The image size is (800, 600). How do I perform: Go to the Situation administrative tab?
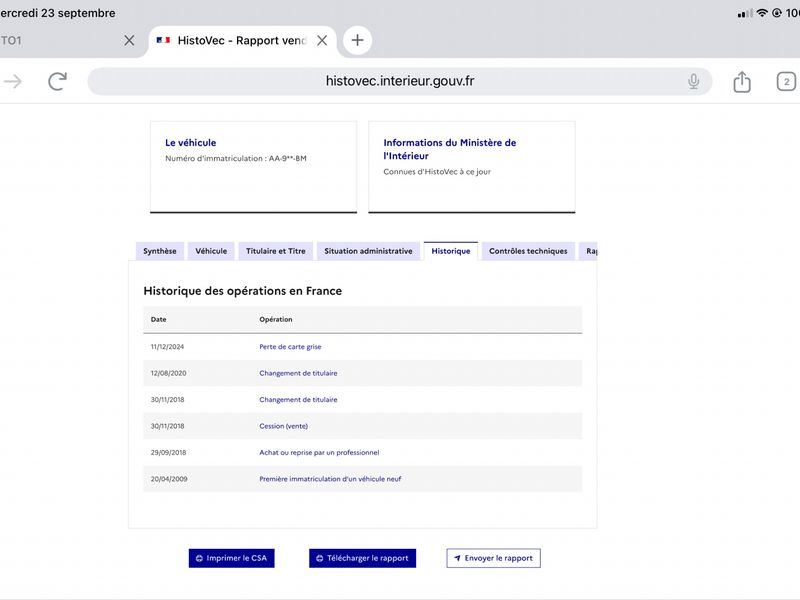[368, 251]
